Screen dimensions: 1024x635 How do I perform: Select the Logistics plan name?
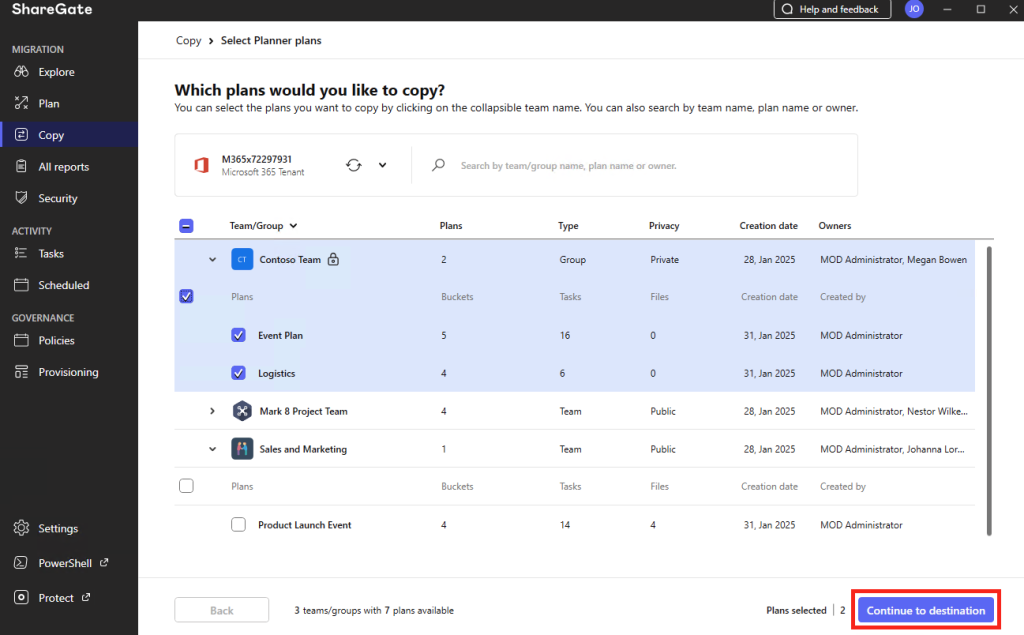(x=276, y=373)
